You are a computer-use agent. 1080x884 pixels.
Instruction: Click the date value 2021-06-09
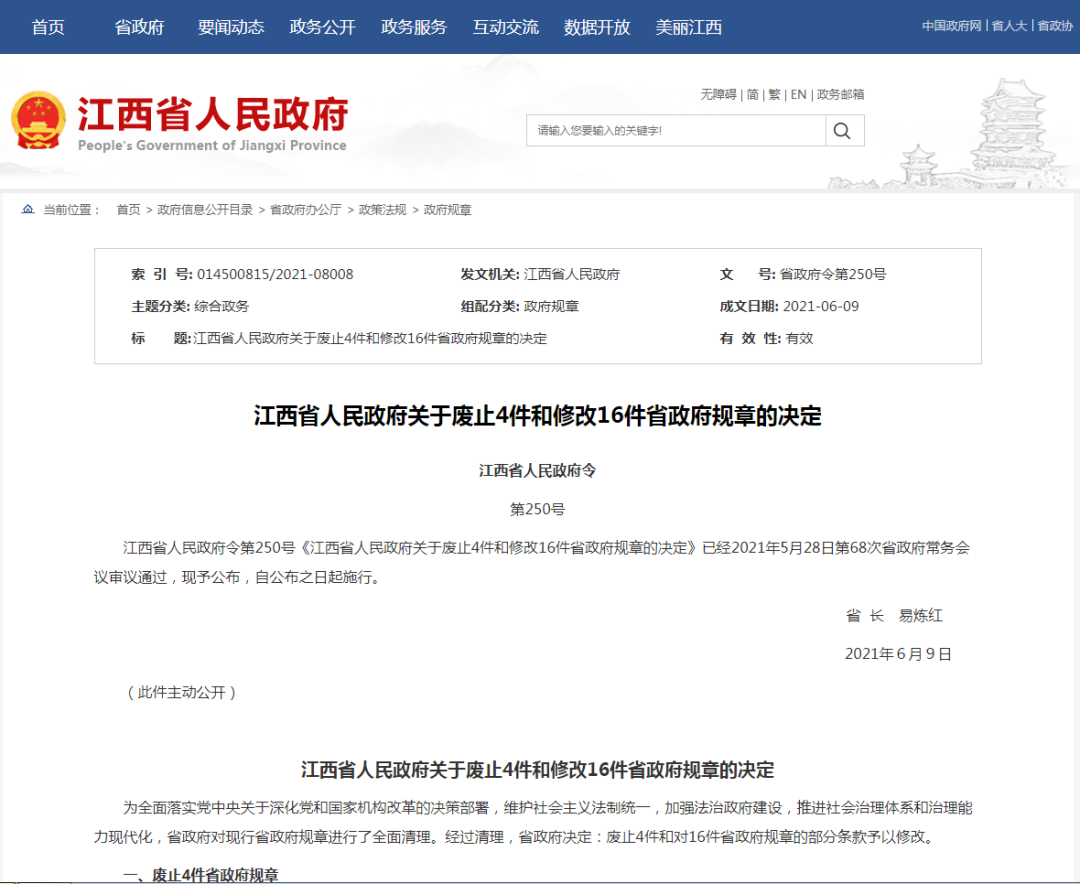(x=821, y=307)
